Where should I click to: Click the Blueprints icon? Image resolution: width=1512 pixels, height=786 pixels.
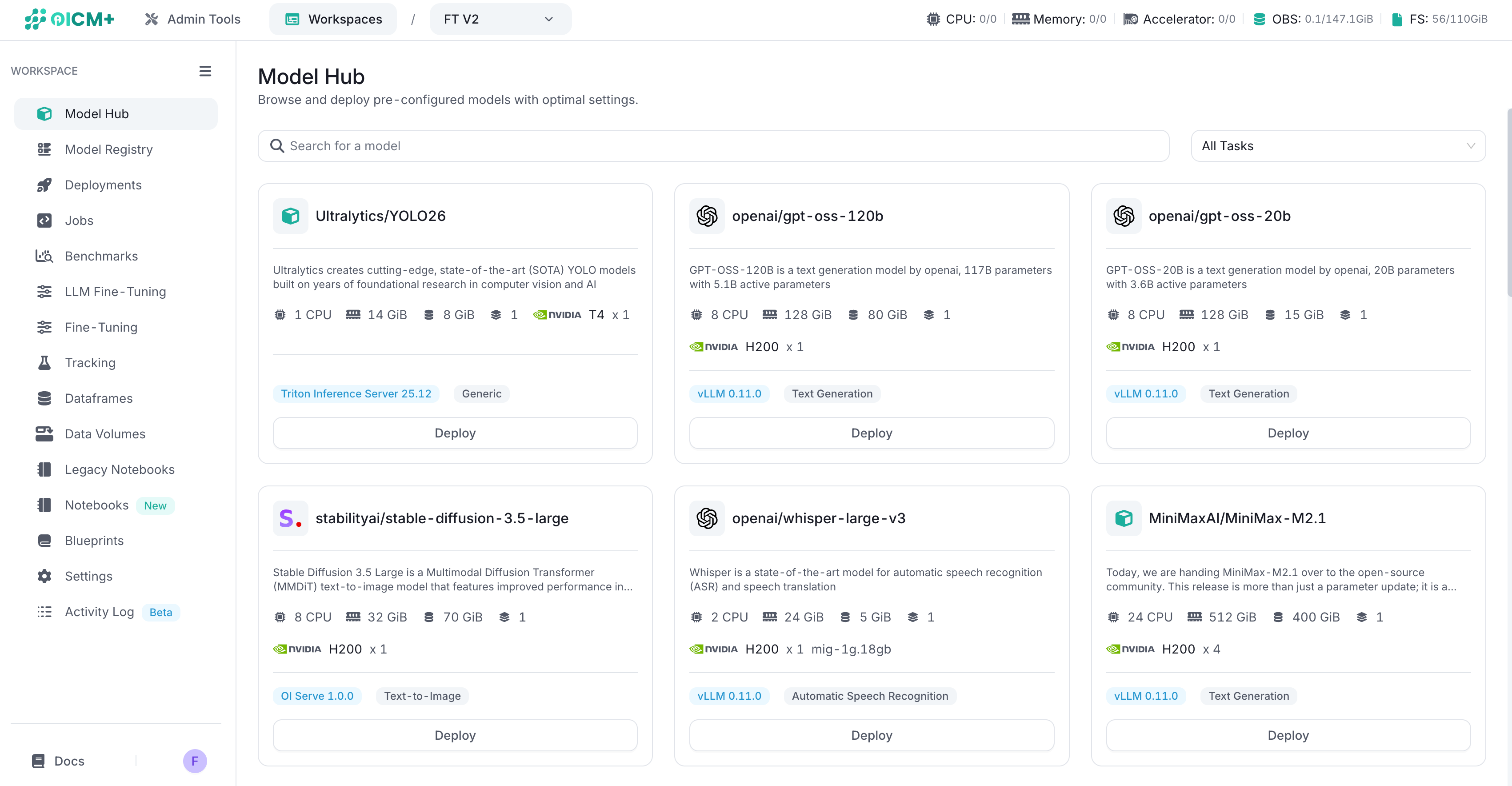(x=44, y=541)
